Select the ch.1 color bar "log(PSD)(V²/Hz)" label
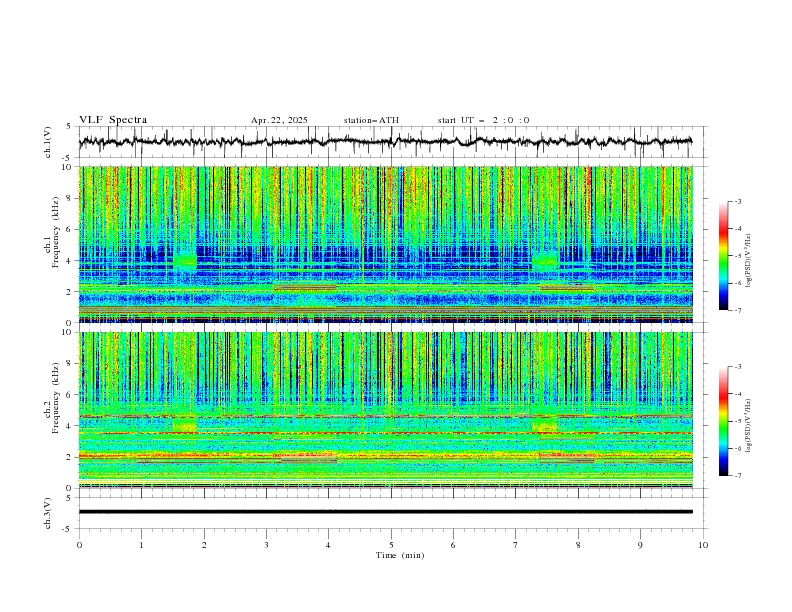This screenshot has height=612, width=792. click(749, 261)
